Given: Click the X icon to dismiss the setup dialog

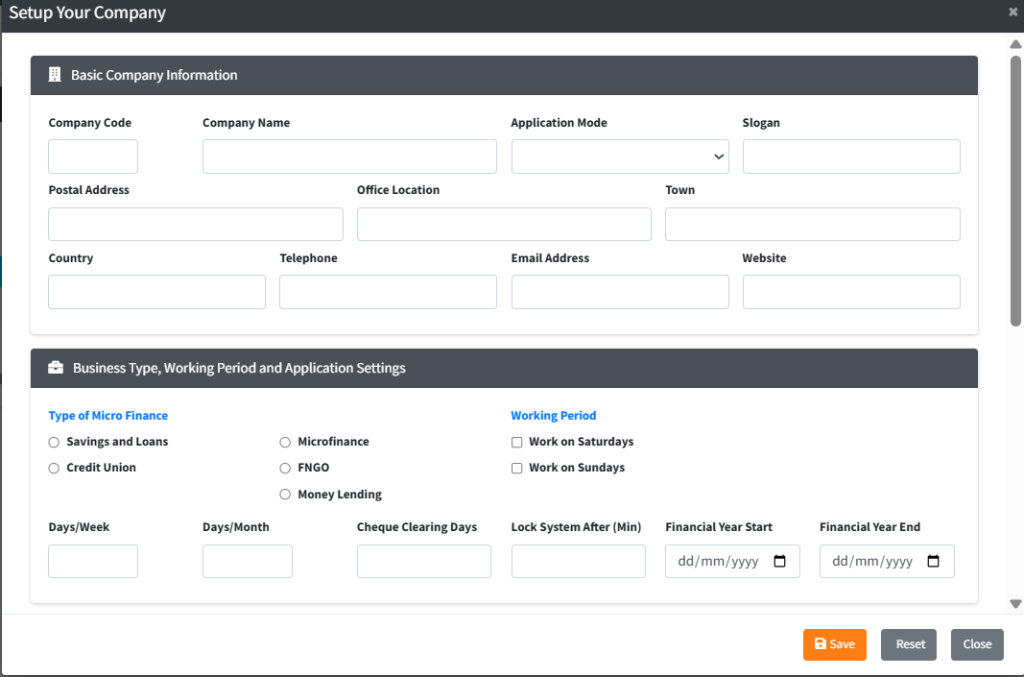Looking at the screenshot, I should coord(1013,13).
